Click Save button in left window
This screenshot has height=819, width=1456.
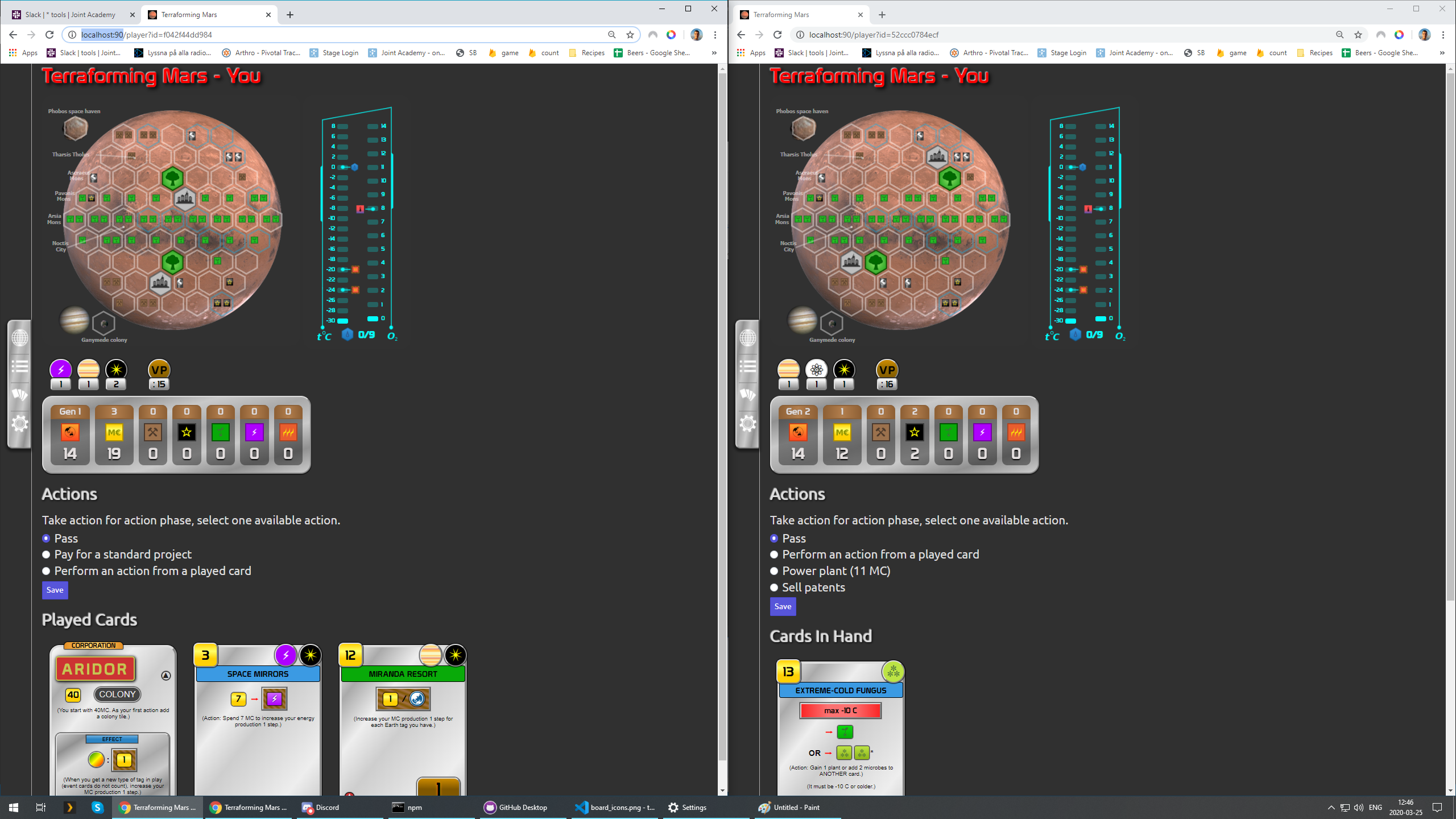[55, 590]
